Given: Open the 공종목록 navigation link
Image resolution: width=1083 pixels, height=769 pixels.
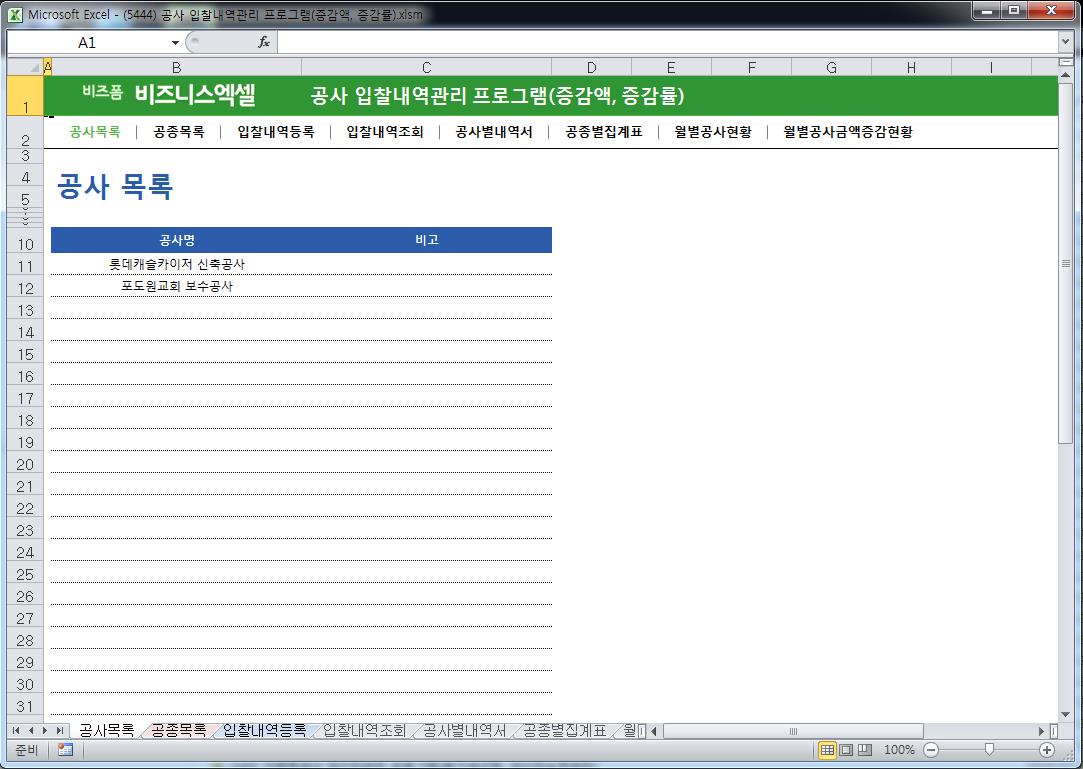Looking at the screenshot, I should (x=179, y=131).
